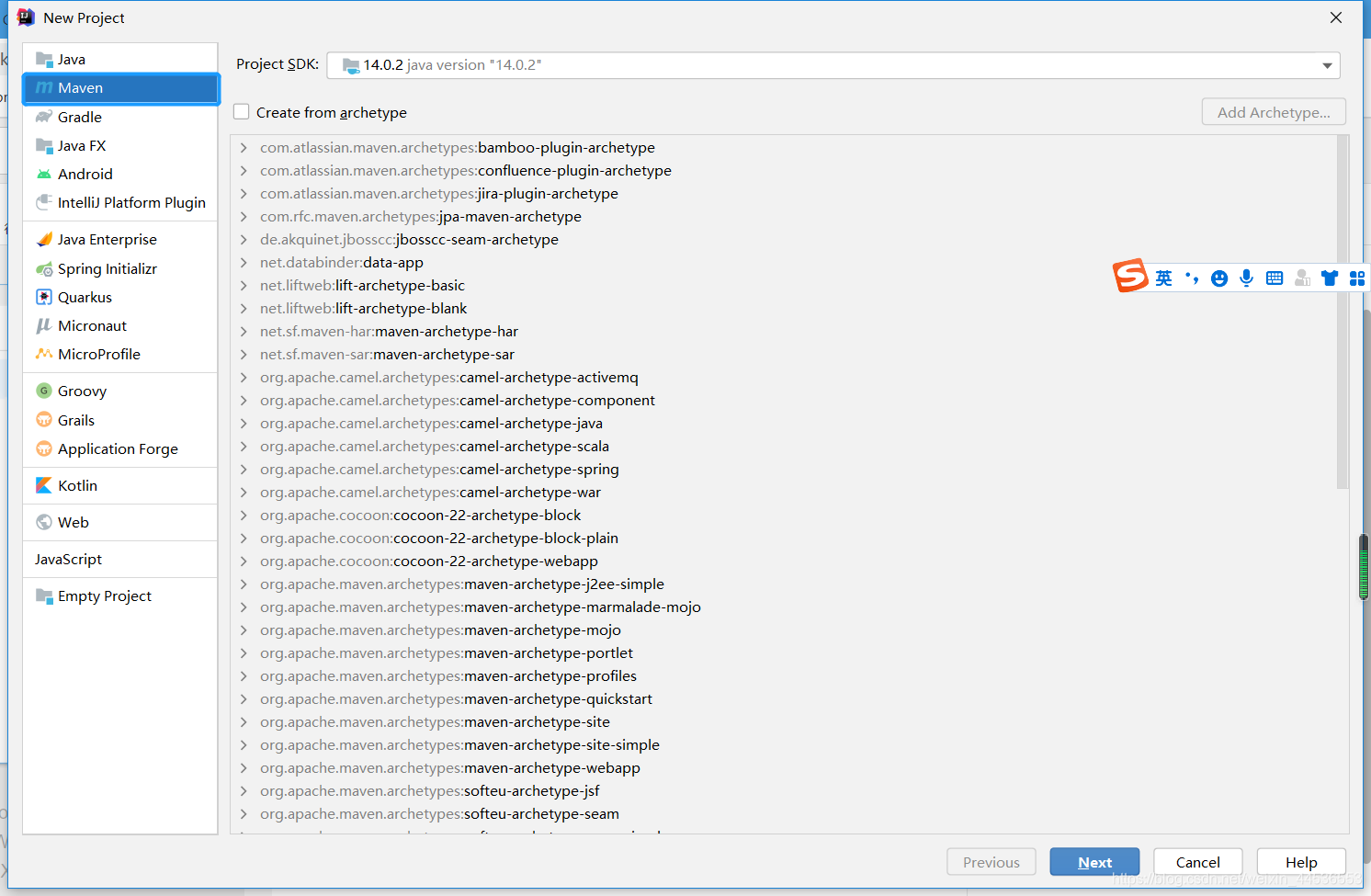1371x896 pixels.
Task: Click the Previous button
Action: coord(991,862)
